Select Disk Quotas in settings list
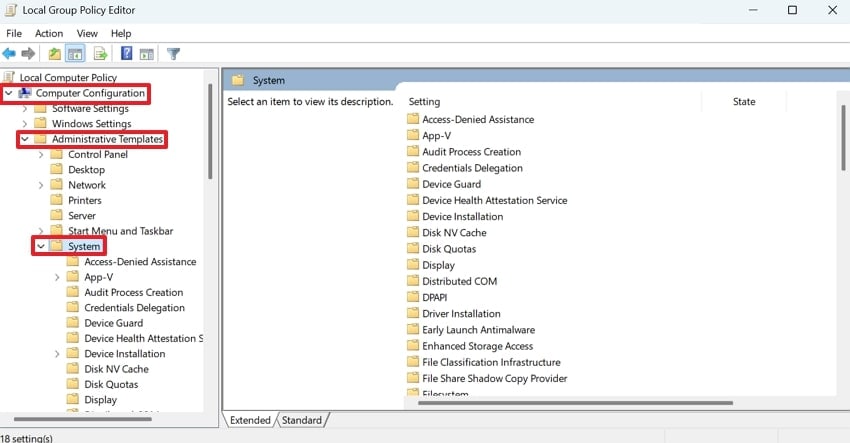Image resolution: width=850 pixels, height=443 pixels. tap(449, 249)
